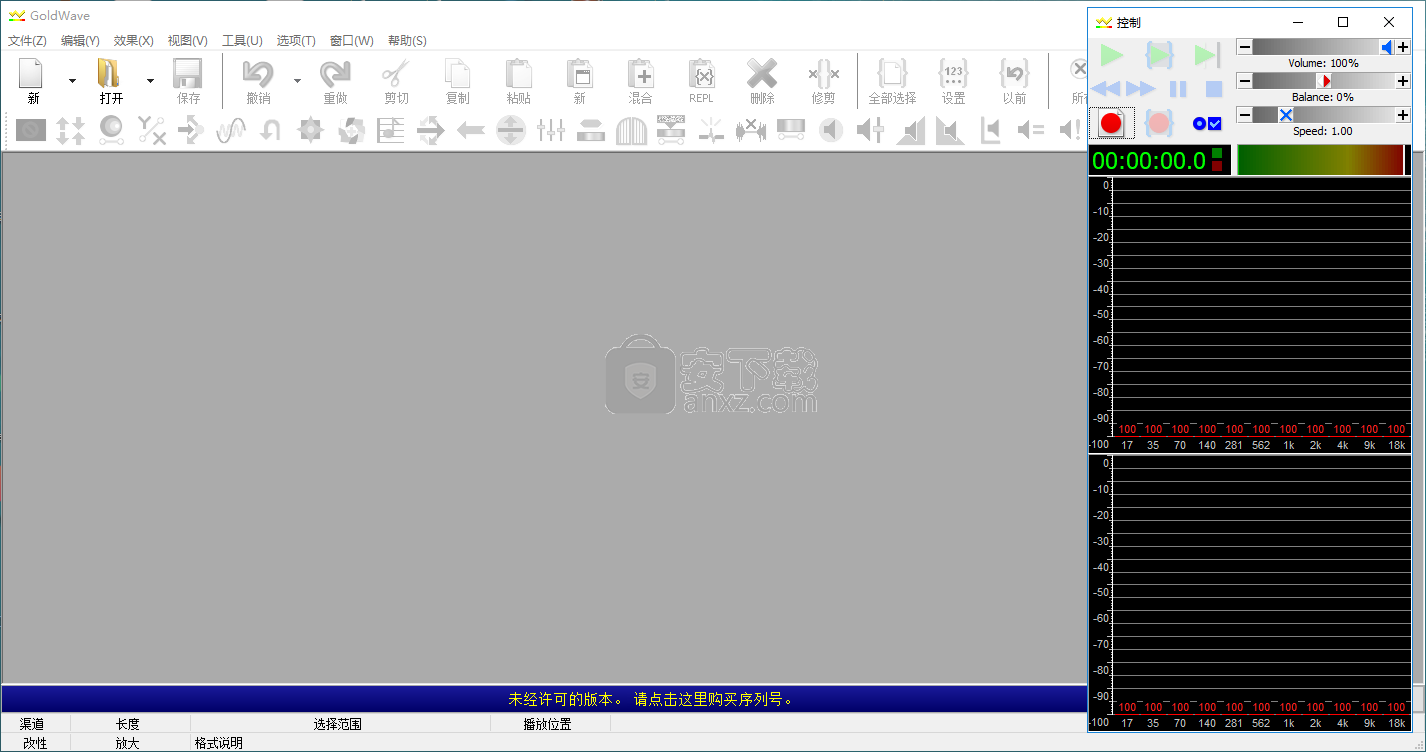Click the up-down arrows effect icon

pos(71,130)
